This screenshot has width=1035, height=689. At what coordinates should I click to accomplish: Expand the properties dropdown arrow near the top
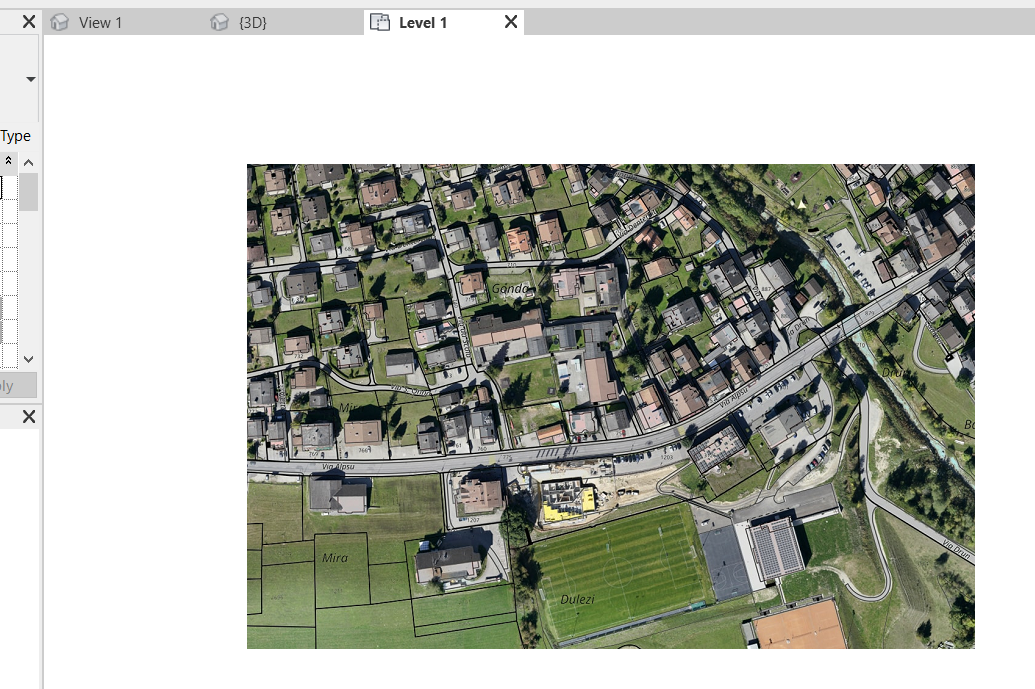click(29, 79)
